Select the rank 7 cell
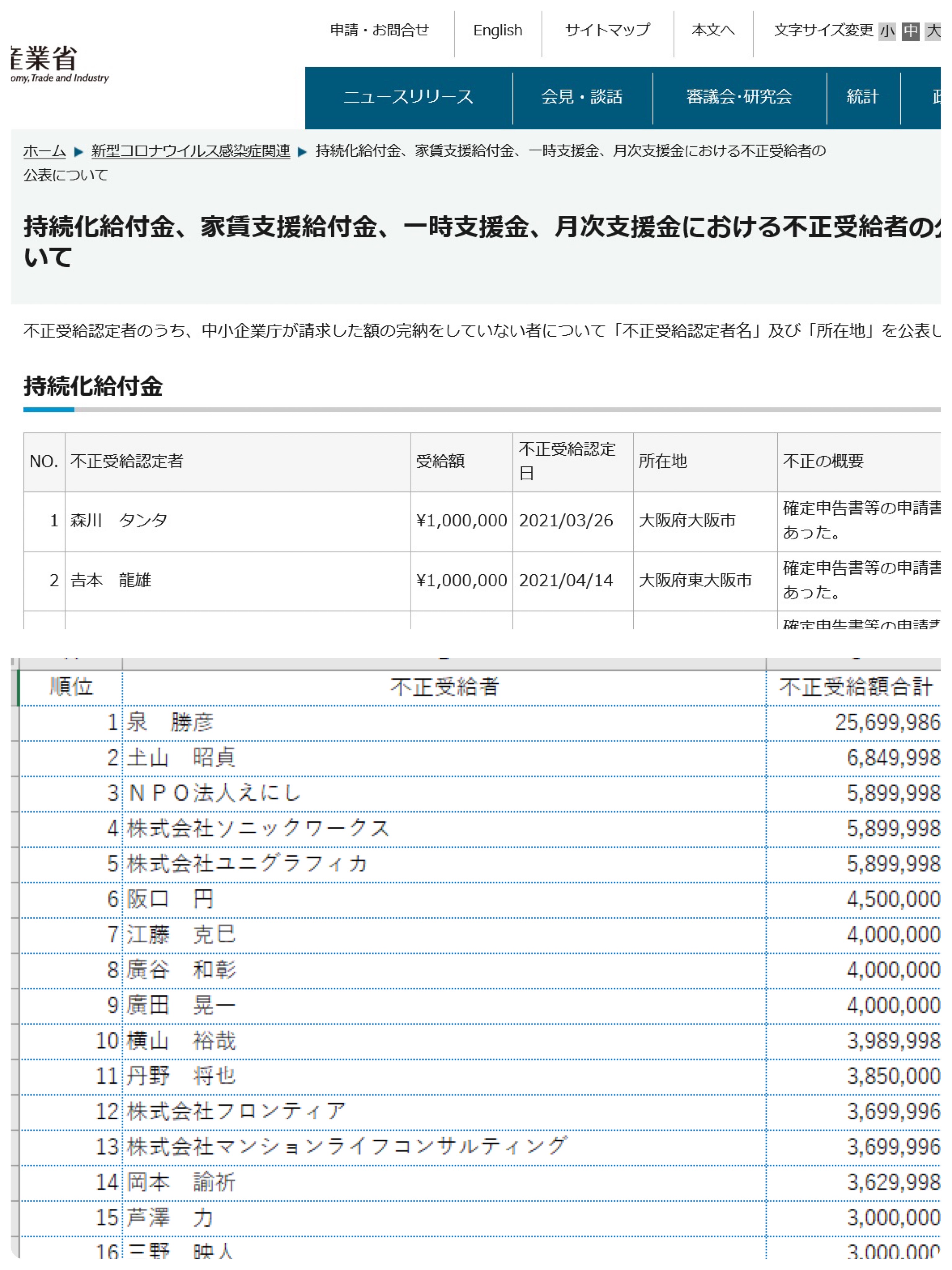The width and height of the screenshot is (952, 1270). tap(71, 935)
